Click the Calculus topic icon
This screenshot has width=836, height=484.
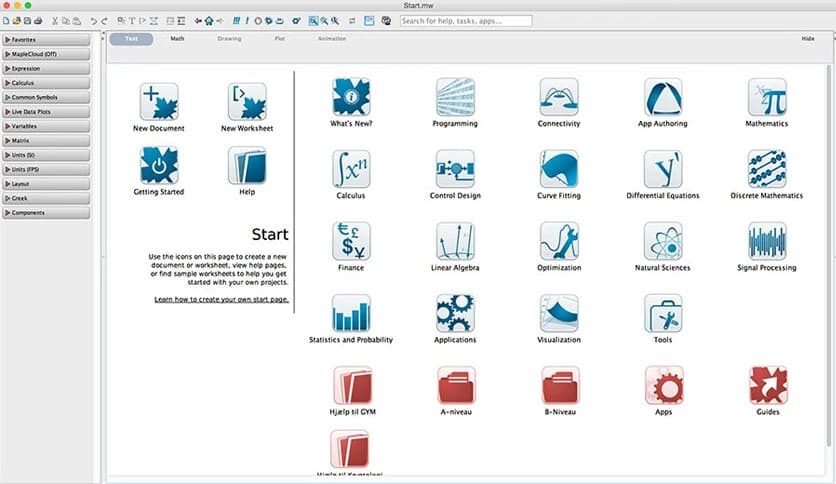coord(351,169)
